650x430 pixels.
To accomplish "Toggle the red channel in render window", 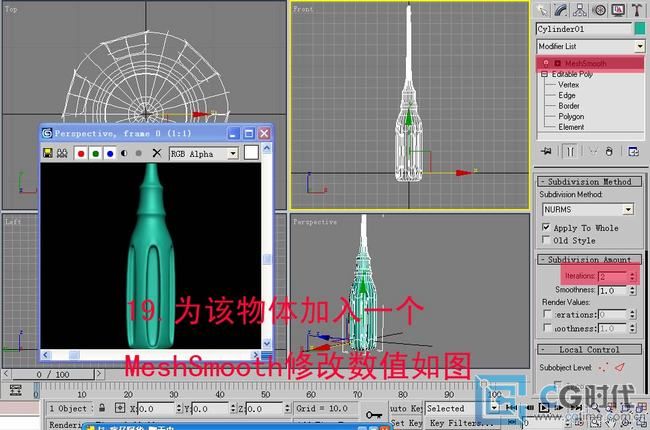I will [81, 154].
